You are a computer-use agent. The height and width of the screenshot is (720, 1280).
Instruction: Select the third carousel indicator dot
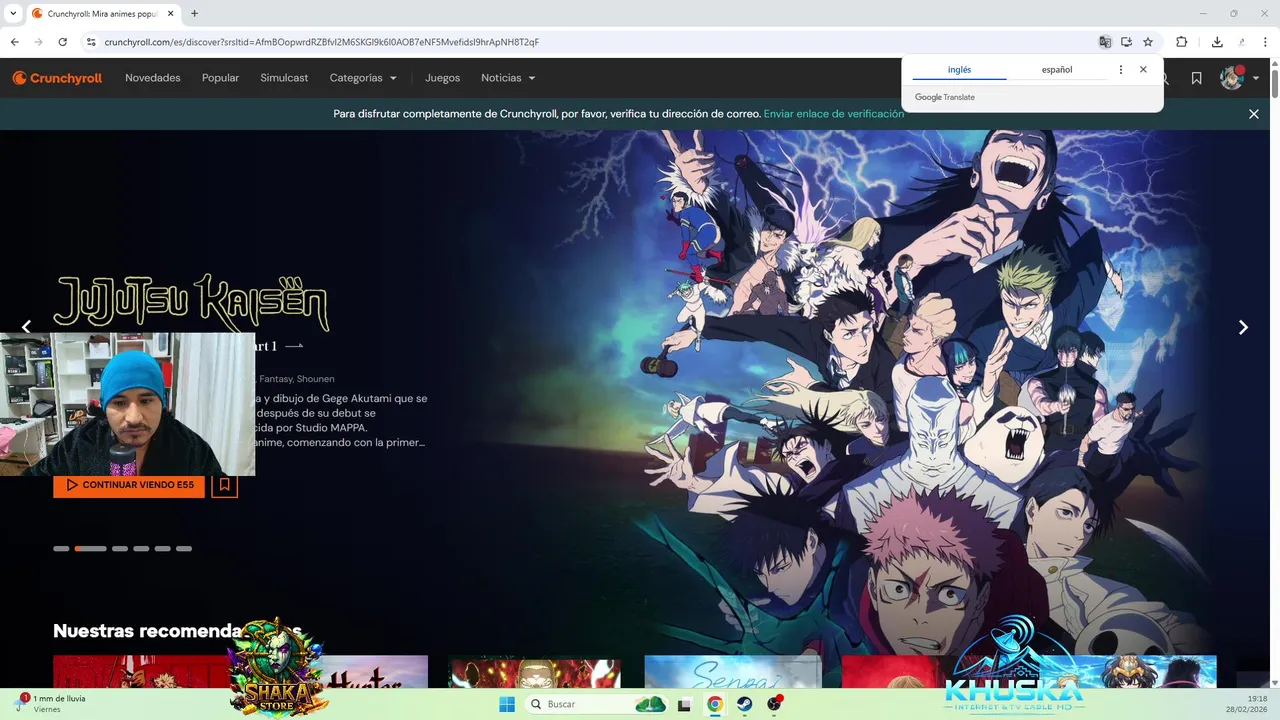(x=120, y=548)
